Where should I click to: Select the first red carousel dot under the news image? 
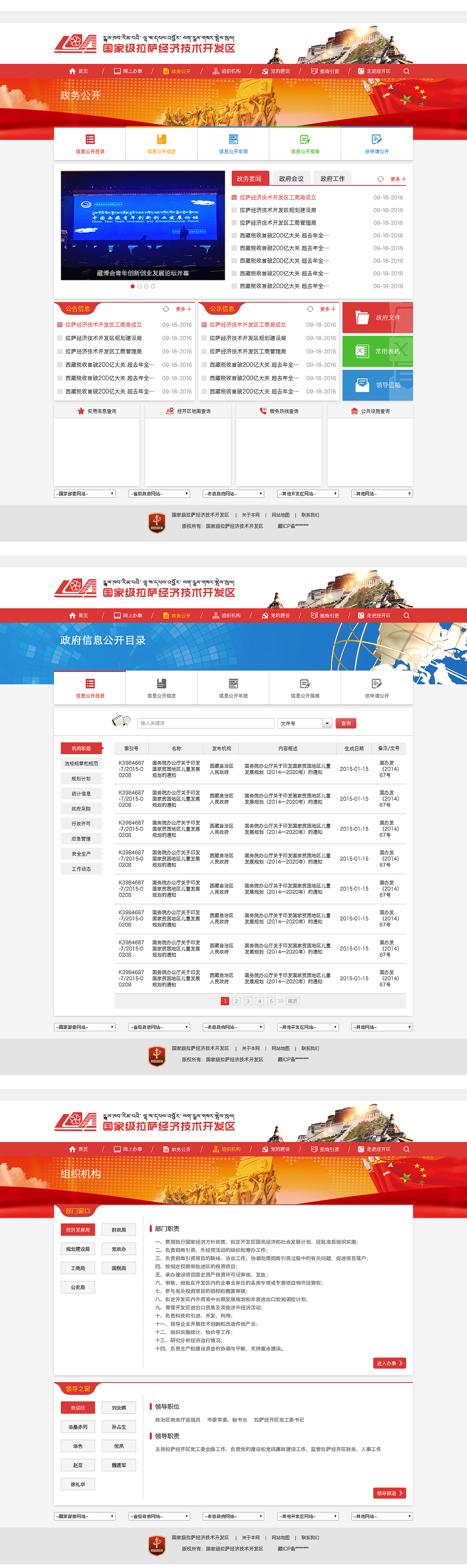[132, 286]
